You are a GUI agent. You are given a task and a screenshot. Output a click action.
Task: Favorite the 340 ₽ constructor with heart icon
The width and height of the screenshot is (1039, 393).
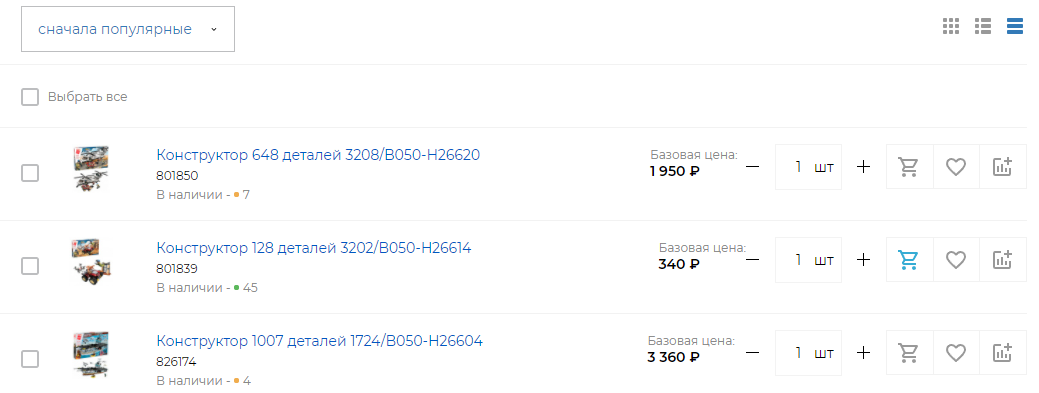click(x=956, y=260)
